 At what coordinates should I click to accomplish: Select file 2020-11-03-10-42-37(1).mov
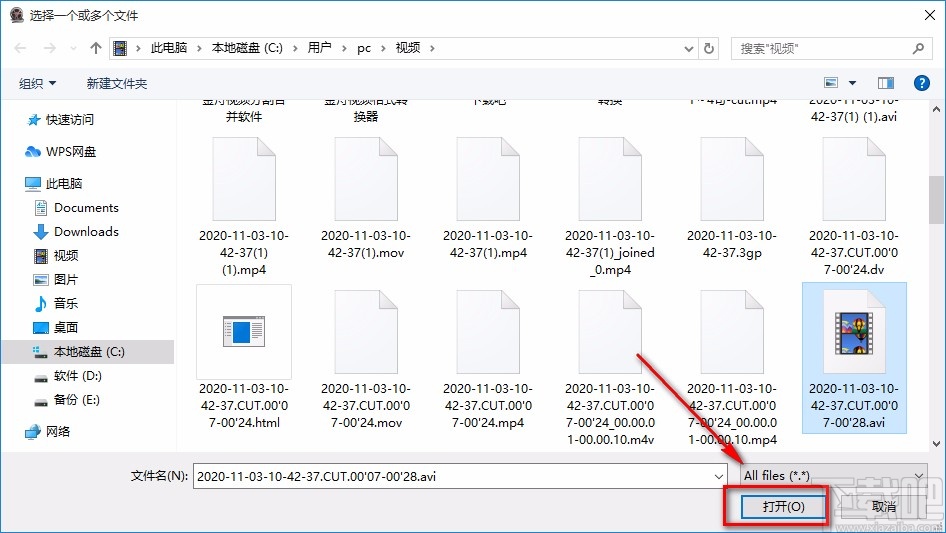pos(366,198)
